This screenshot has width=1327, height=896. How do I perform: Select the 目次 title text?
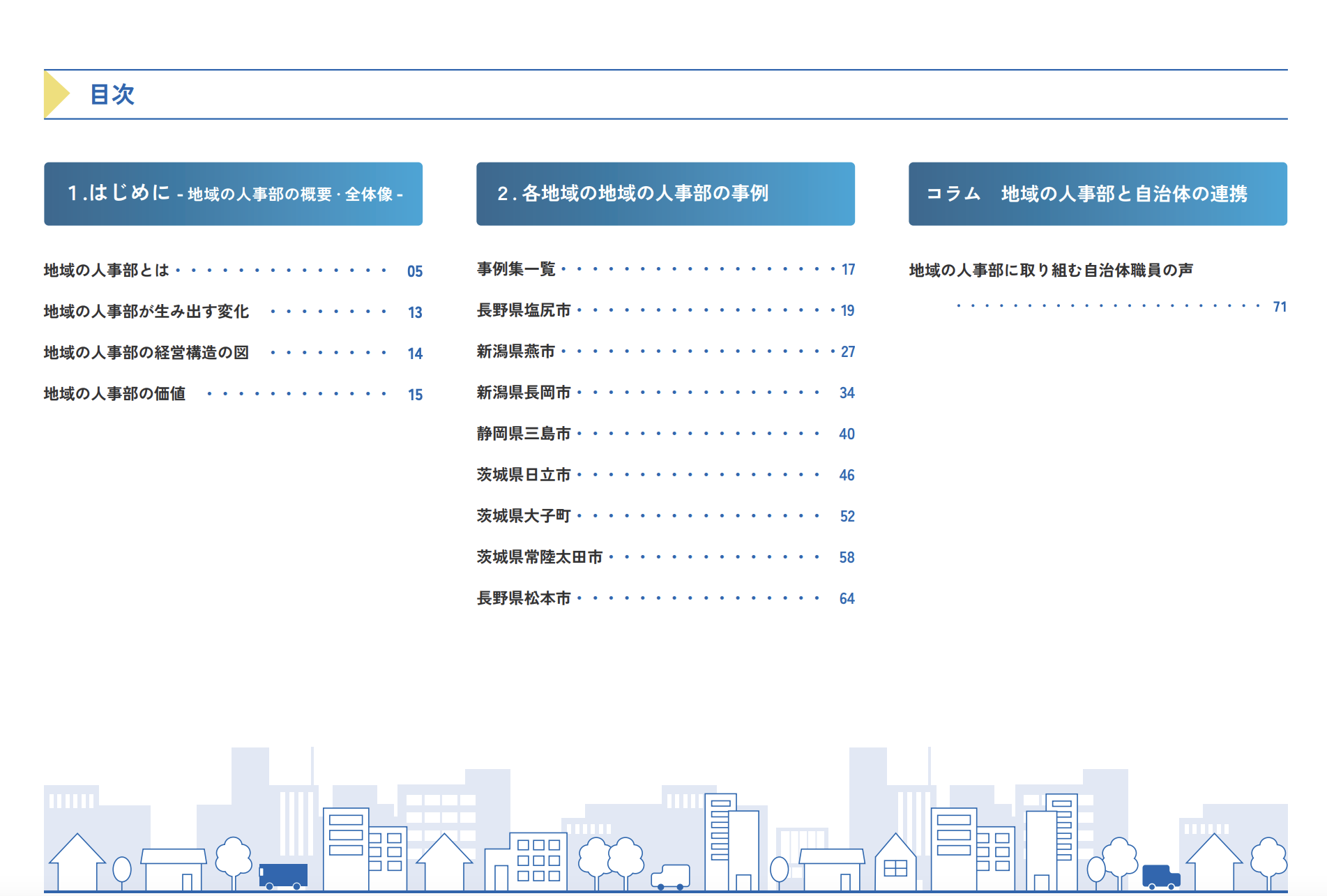[112, 94]
